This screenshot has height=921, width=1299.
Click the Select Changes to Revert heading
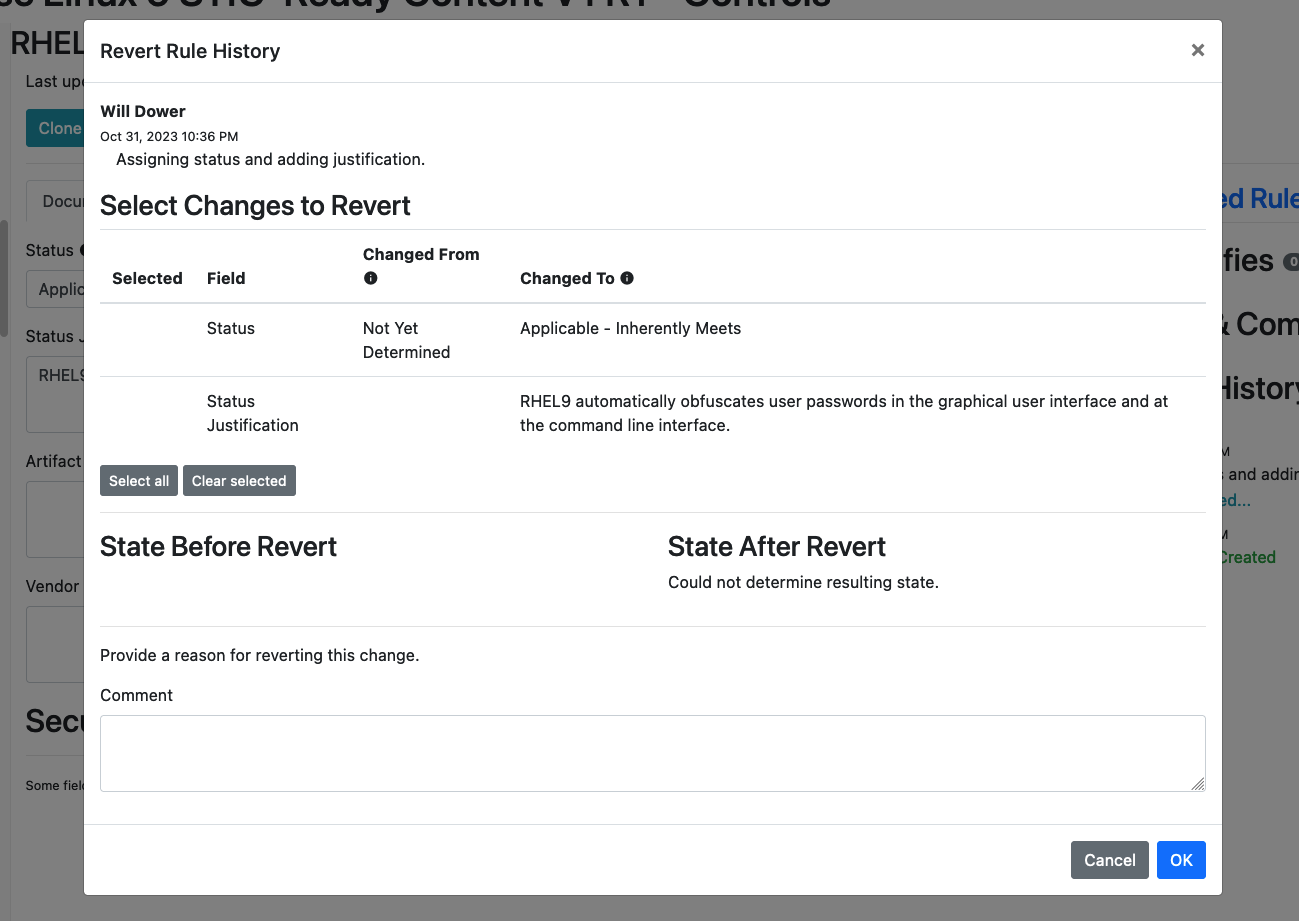click(x=256, y=205)
